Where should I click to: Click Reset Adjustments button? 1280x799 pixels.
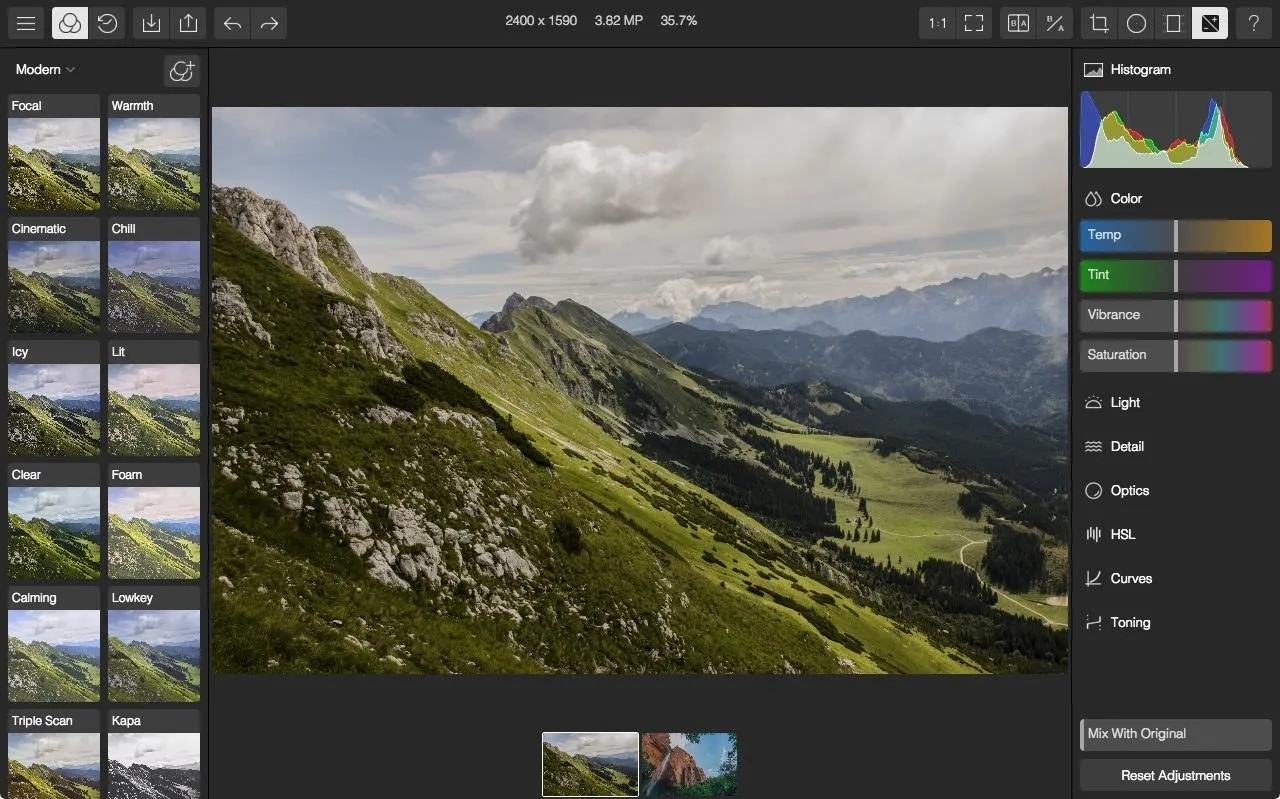coord(1176,775)
